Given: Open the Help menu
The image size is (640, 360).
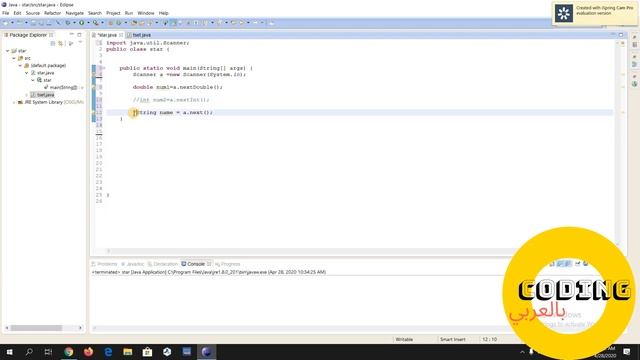Looking at the screenshot, I should click(164, 13).
